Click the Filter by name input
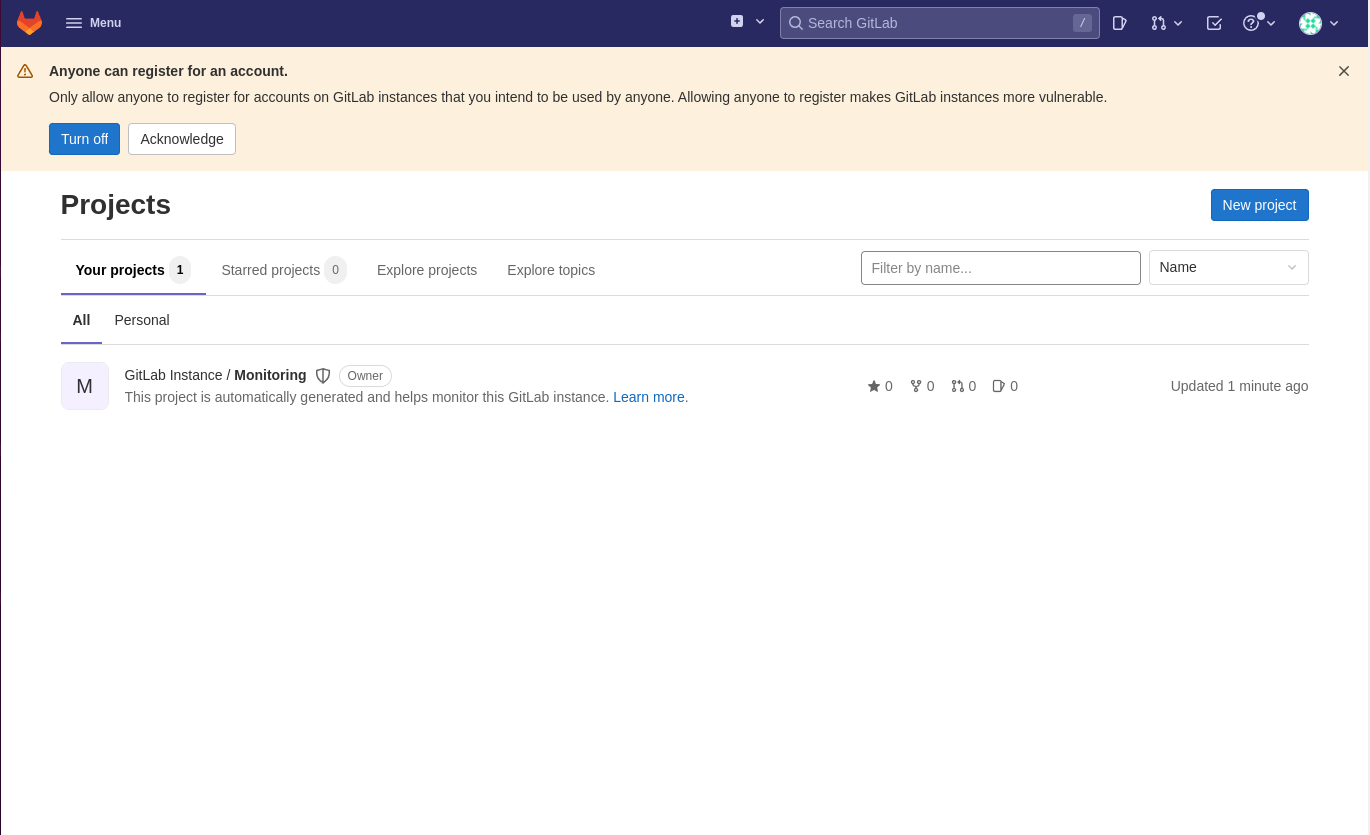Viewport: 1370px width, 835px height. [1000, 268]
